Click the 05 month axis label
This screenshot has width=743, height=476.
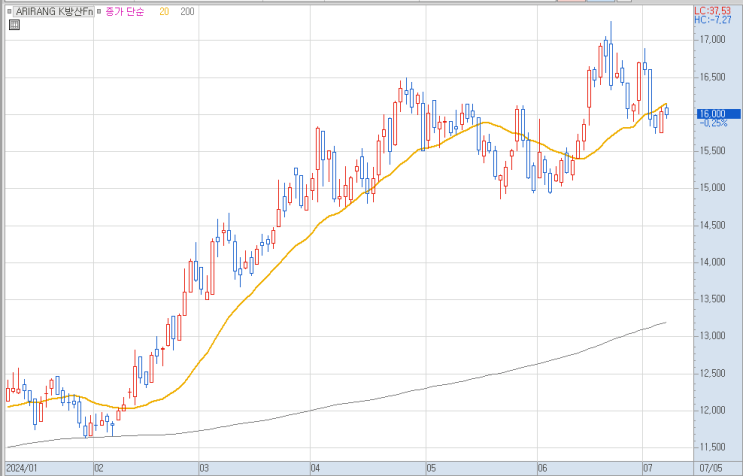tap(431, 468)
